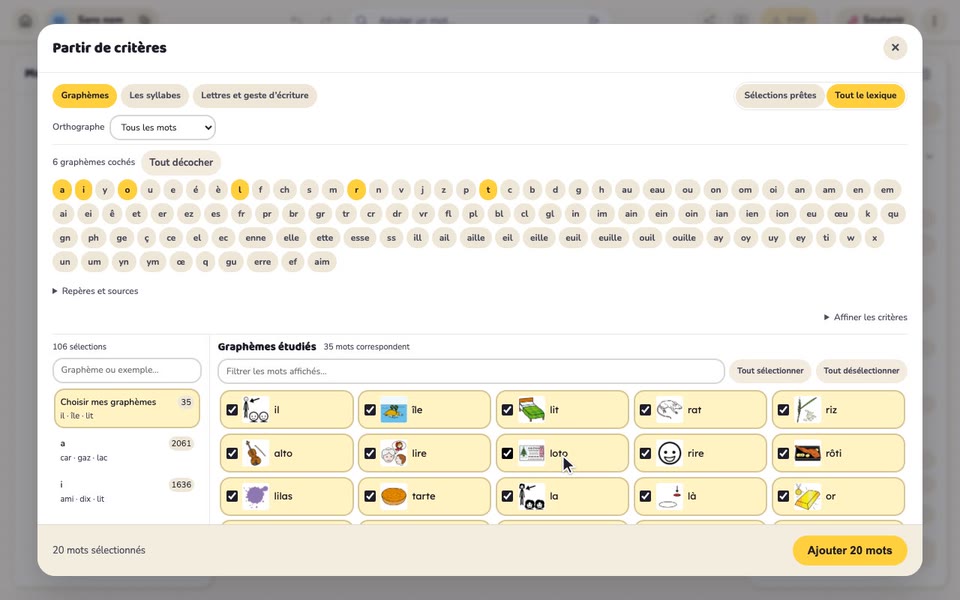Select the grapheme chip 'ch'

285,190
